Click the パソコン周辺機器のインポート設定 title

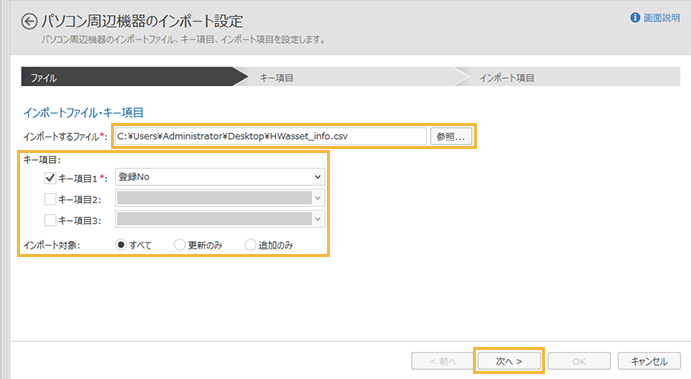pos(142,21)
